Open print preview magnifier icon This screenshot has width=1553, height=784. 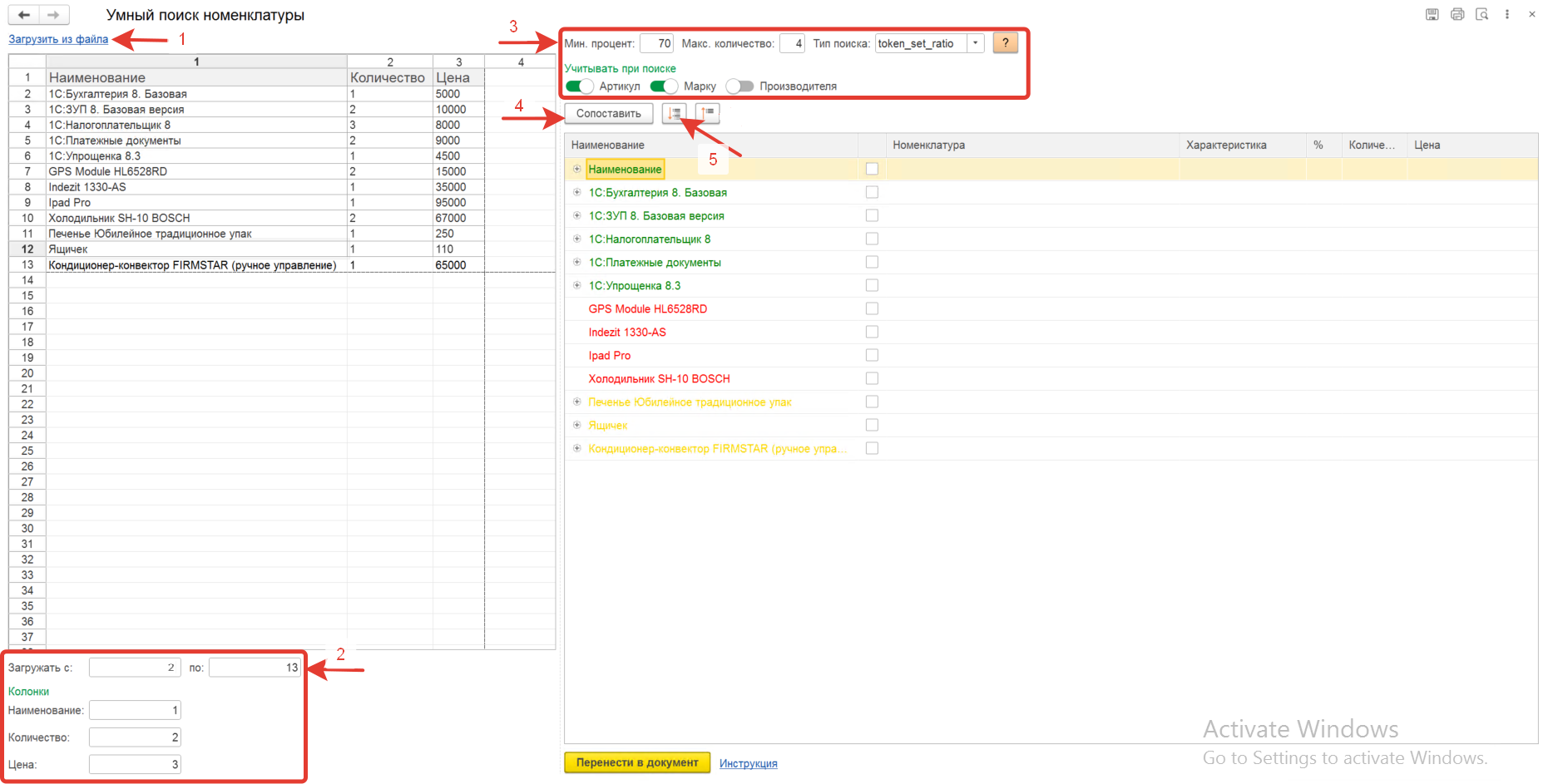pos(1482,14)
